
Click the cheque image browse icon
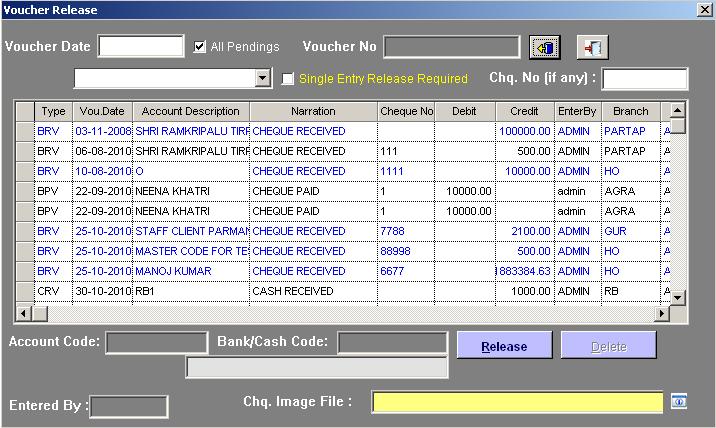pos(679,401)
